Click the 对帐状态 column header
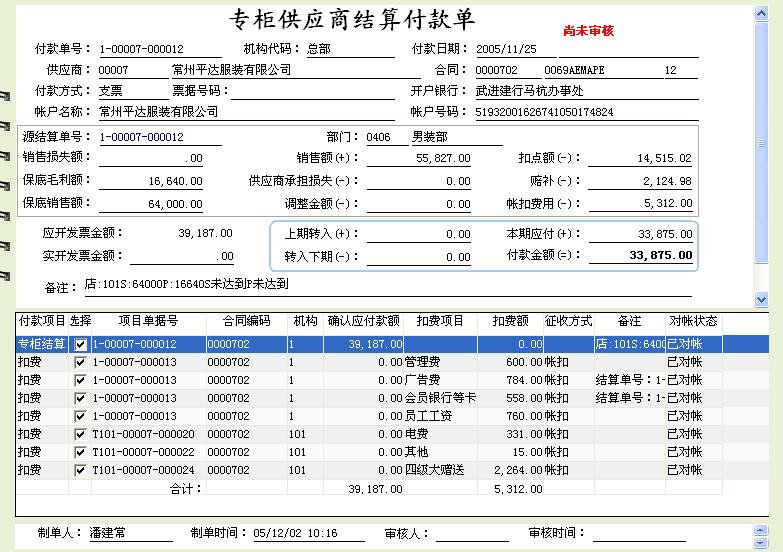This screenshot has height=552, width=783. tap(694, 321)
